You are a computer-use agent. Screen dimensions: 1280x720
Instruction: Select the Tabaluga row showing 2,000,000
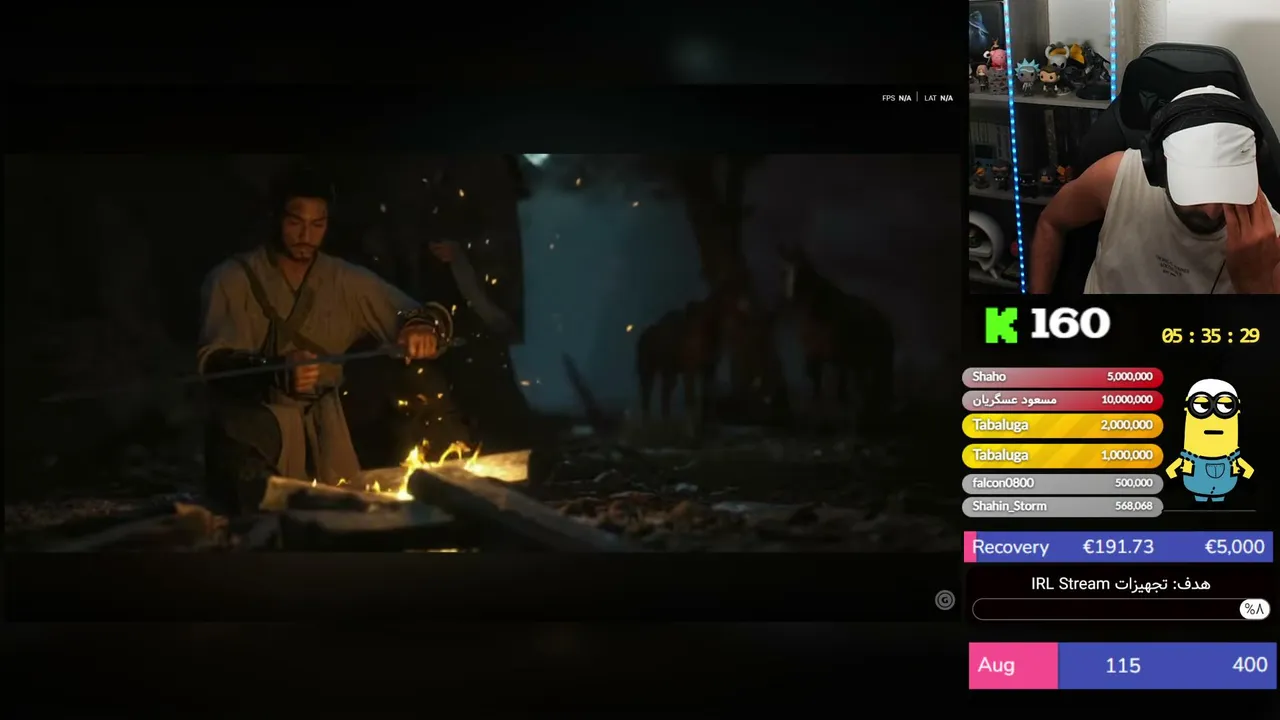pyautogui.click(x=1062, y=426)
